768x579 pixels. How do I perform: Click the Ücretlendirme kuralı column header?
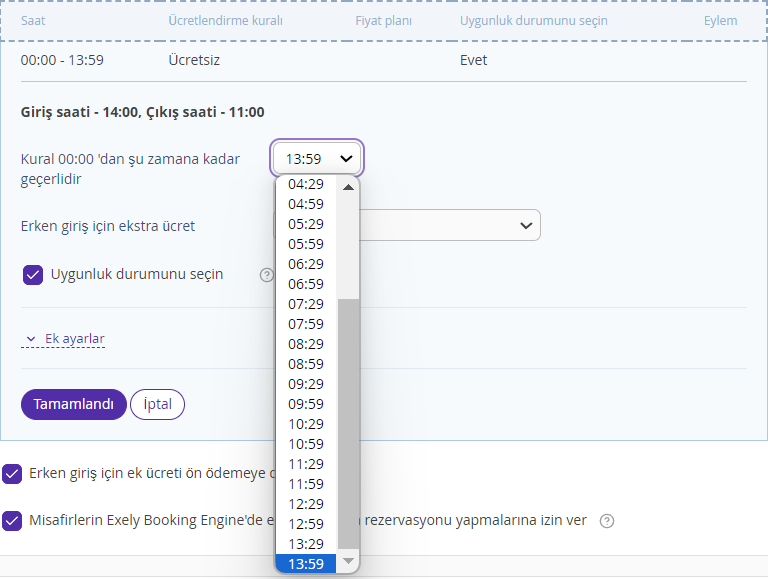[x=226, y=21]
